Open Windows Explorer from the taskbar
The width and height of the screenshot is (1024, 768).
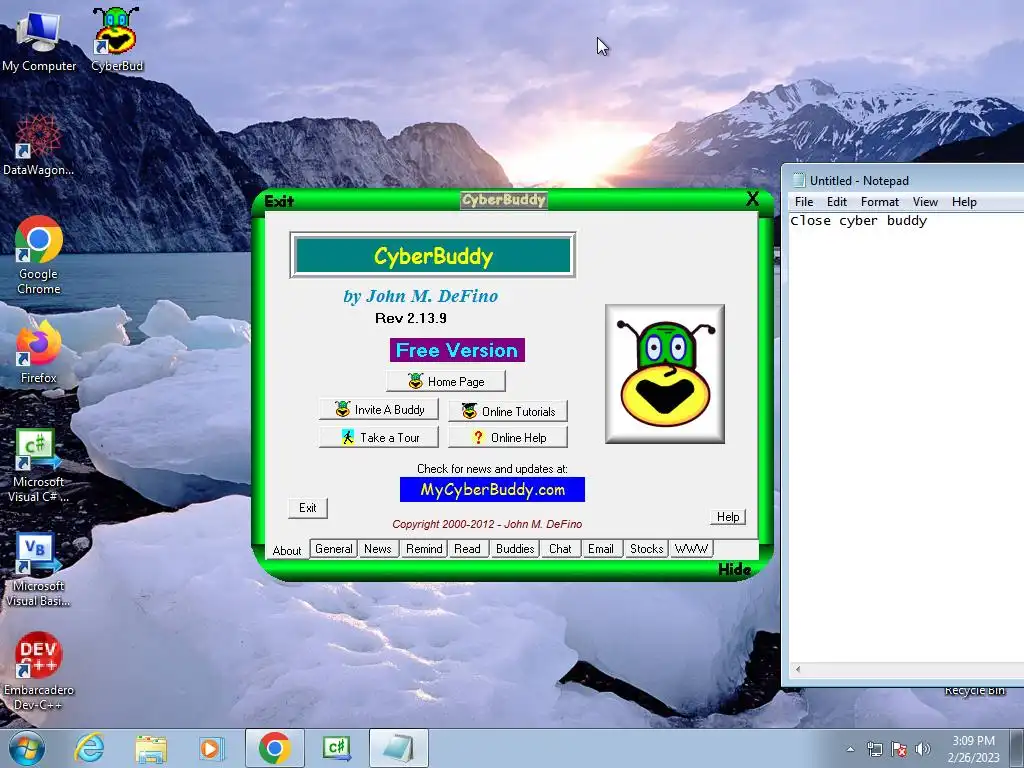click(x=150, y=748)
